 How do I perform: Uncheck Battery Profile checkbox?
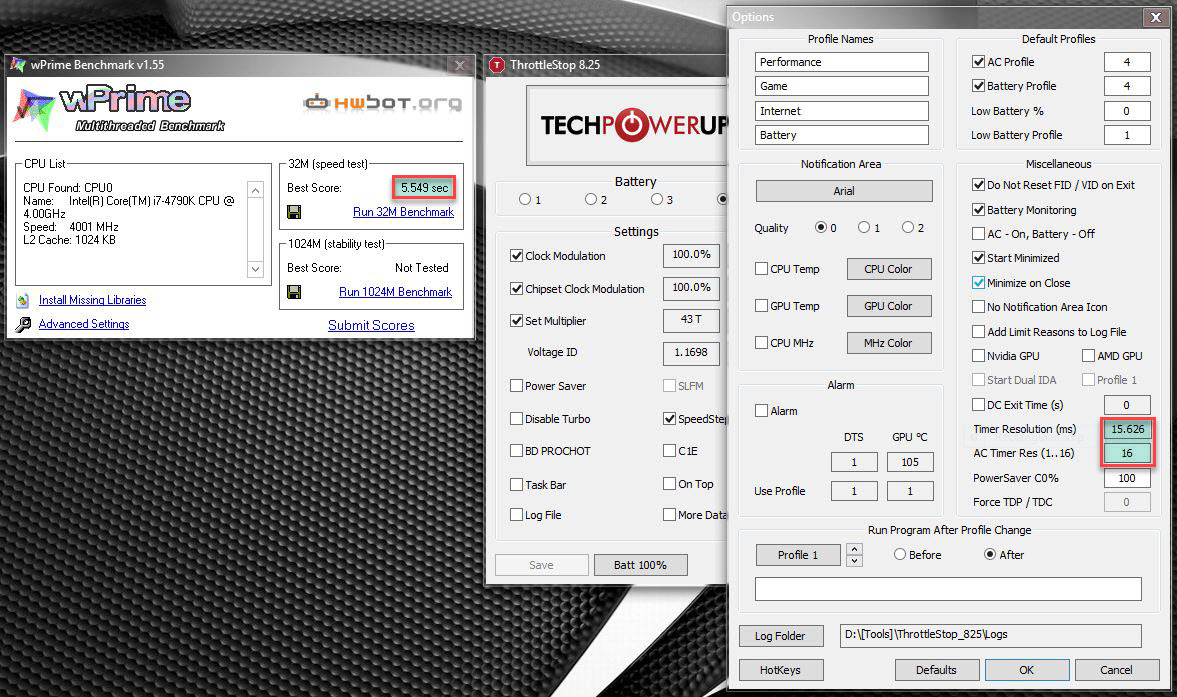click(x=978, y=86)
